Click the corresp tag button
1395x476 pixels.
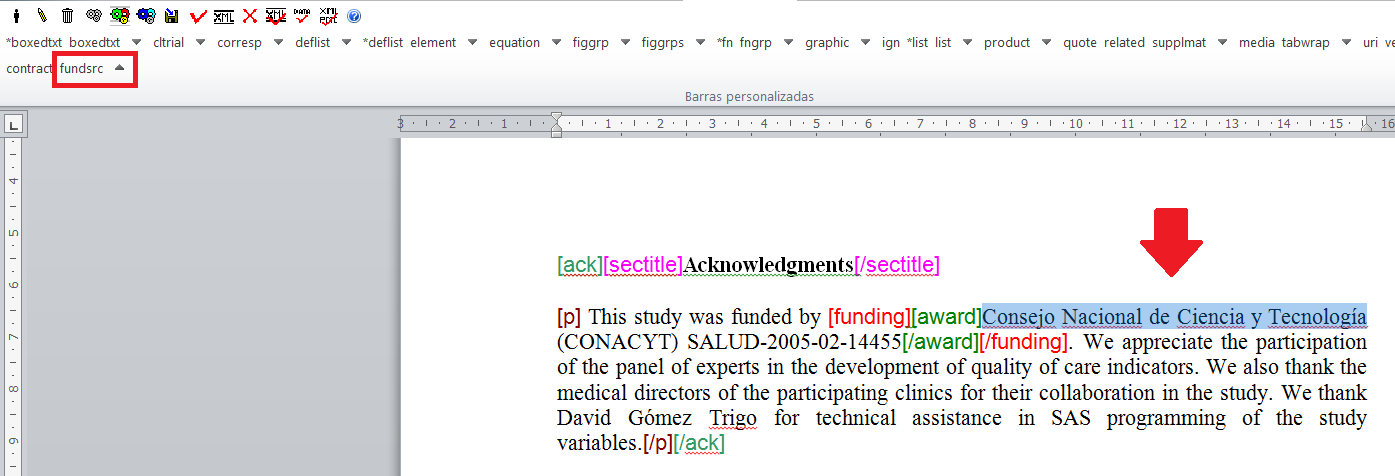239,43
